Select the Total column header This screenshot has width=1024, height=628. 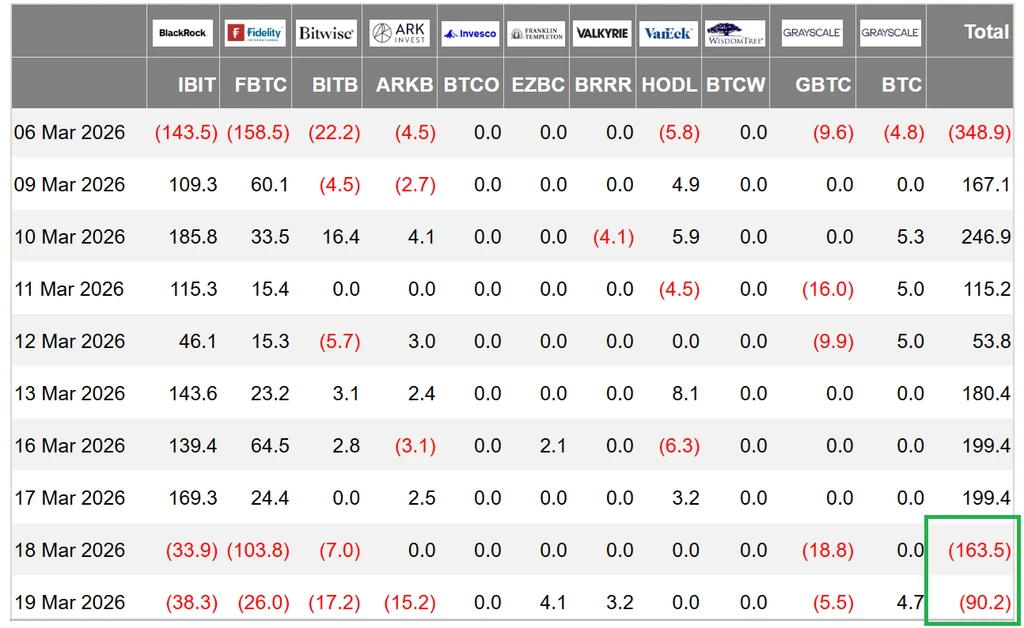point(987,31)
